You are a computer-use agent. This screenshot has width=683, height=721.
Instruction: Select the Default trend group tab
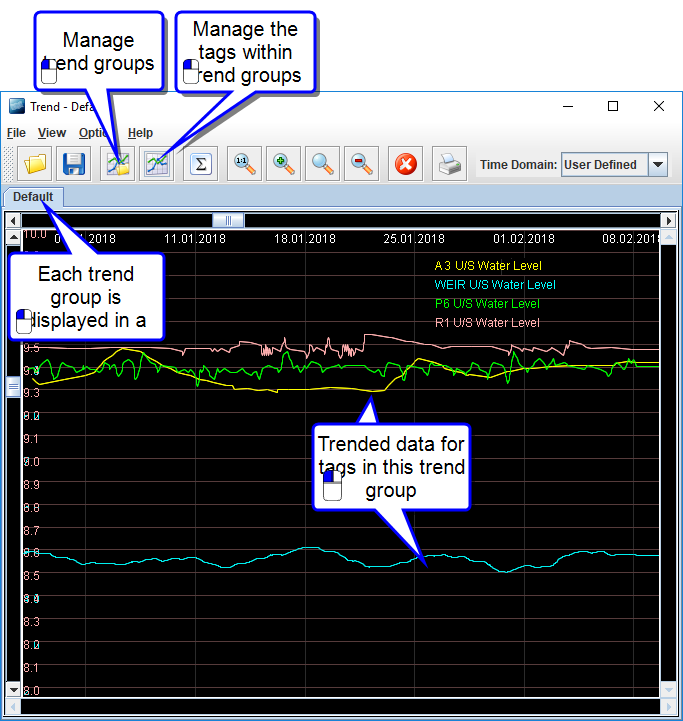(x=33, y=196)
